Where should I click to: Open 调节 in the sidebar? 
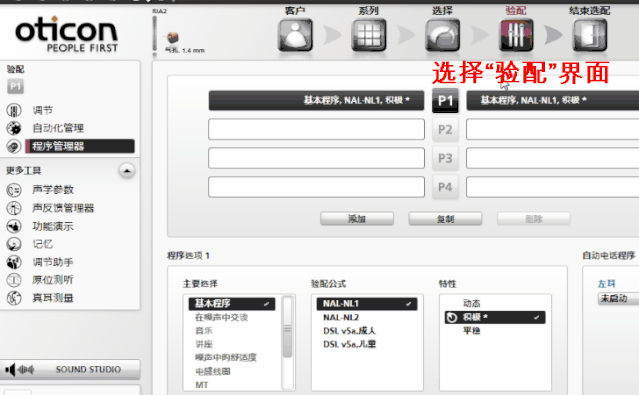[42, 110]
